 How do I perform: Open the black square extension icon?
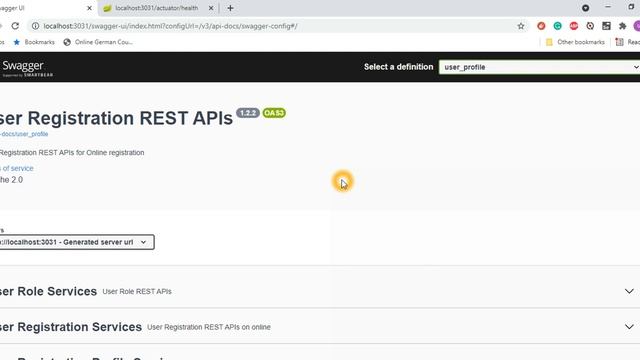607,26
